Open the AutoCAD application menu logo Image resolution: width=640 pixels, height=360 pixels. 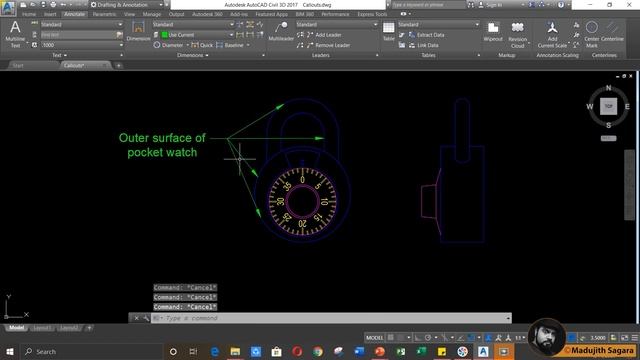click(8, 8)
